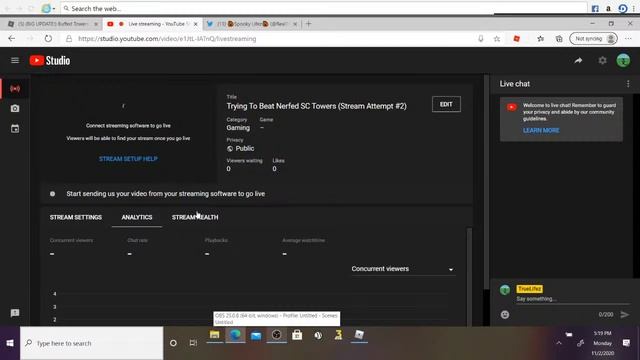Click the lock icon in the address bar
Screen dimensions: 640x360
pos(69,39)
